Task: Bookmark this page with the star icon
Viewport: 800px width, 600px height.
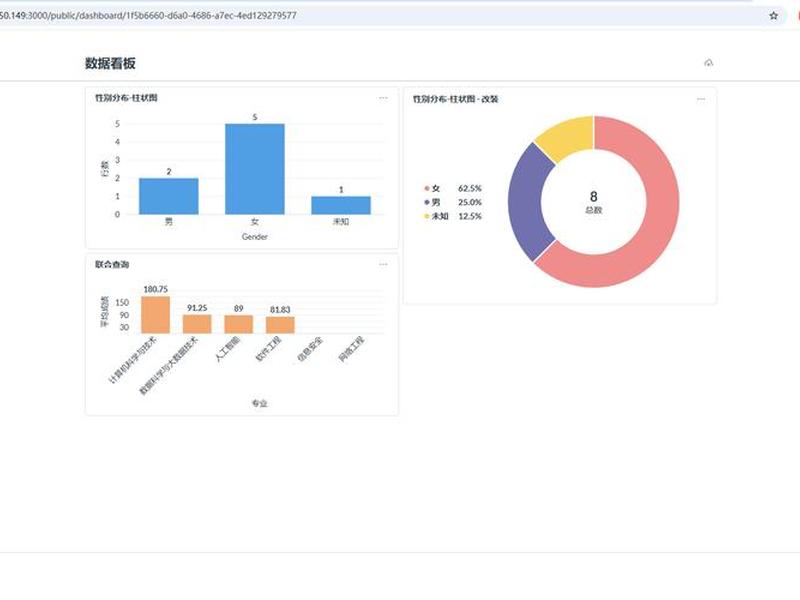Action: point(773,15)
